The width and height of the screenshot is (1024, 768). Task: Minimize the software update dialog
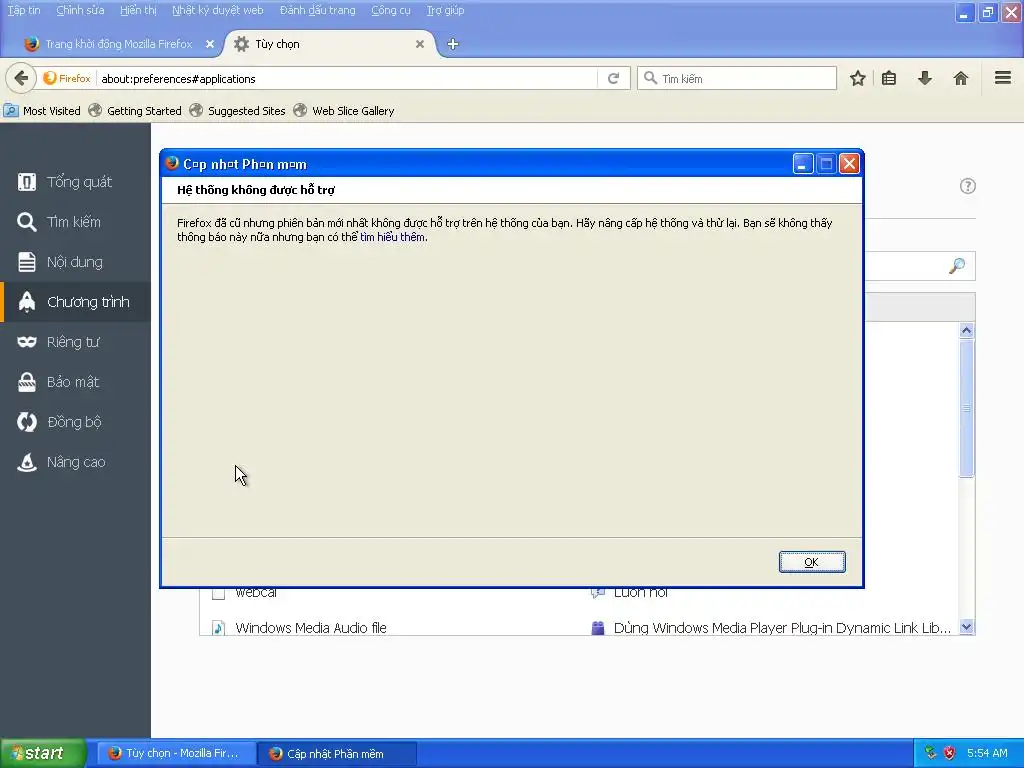pos(803,164)
